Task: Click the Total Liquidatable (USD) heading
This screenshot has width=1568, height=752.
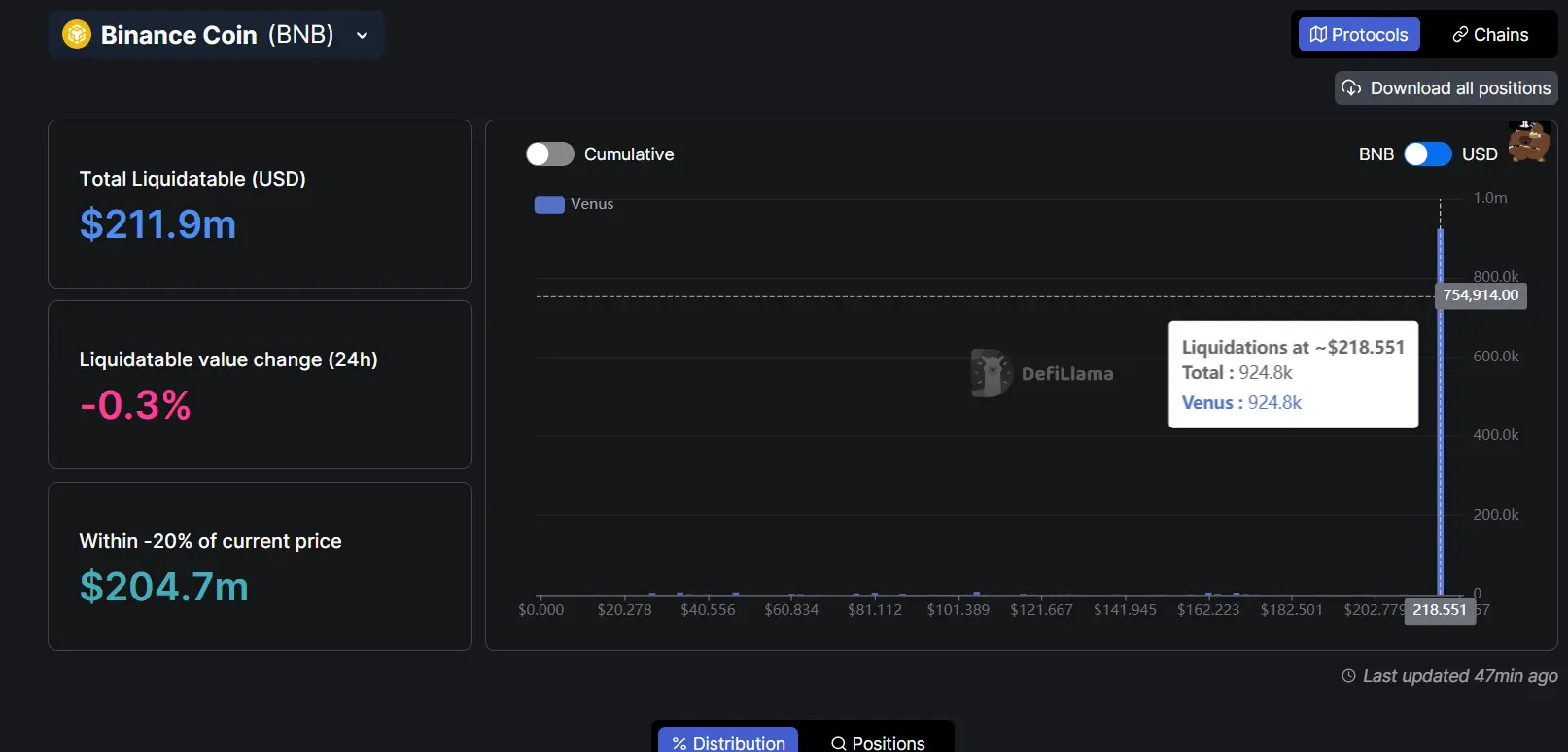Action: [x=192, y=179]
